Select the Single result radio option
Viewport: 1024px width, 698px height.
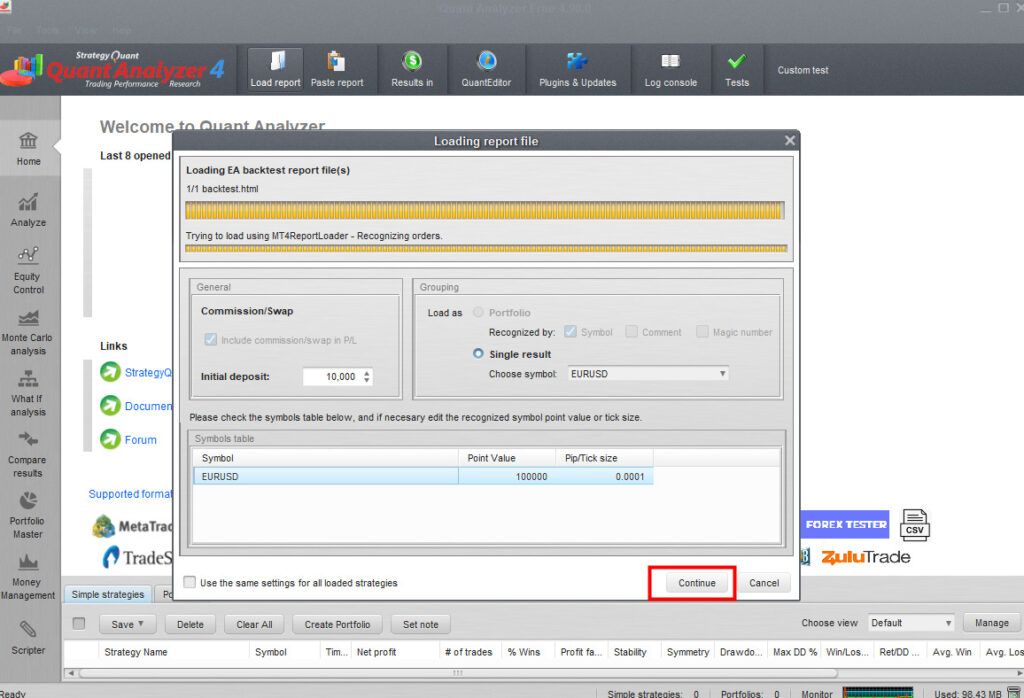click(478, 353)
